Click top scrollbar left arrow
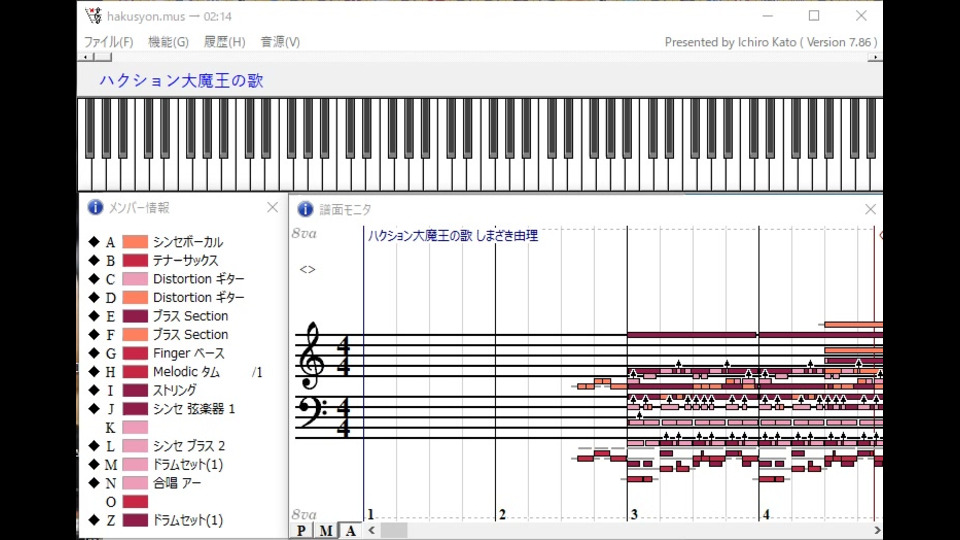Image resolution: width=960 pixels, height=540 pixels. [x=86, y=57]
